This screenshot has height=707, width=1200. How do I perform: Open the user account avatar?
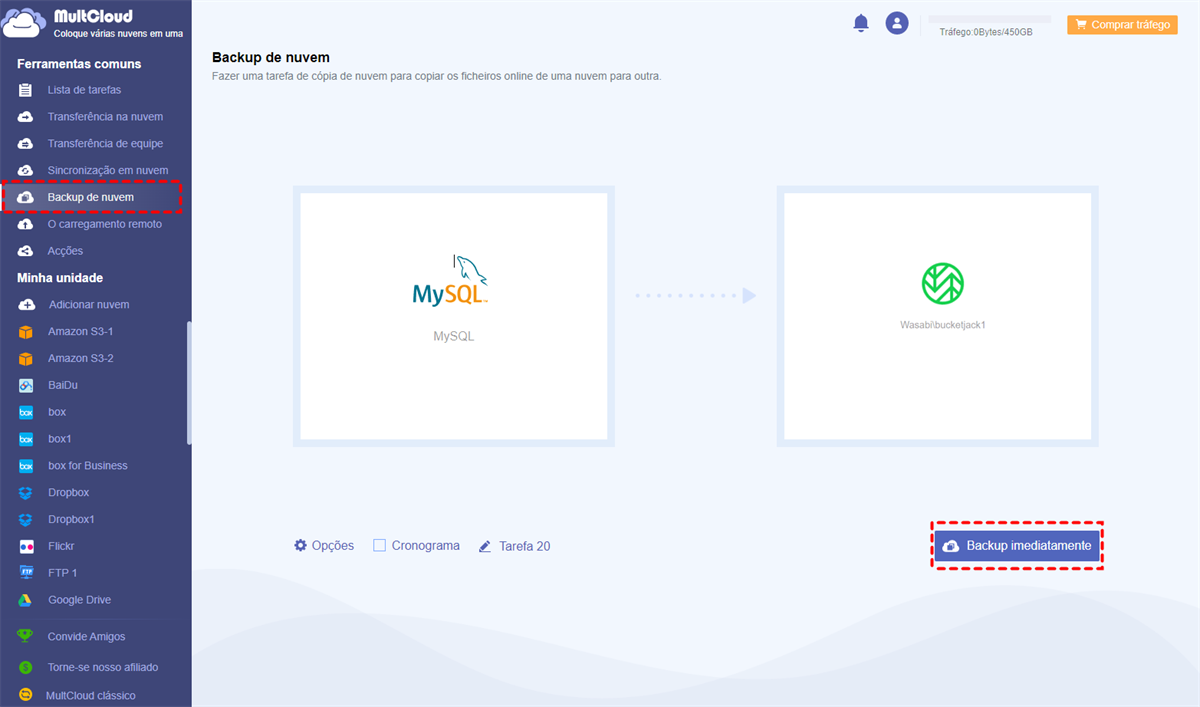click(897, 23)
